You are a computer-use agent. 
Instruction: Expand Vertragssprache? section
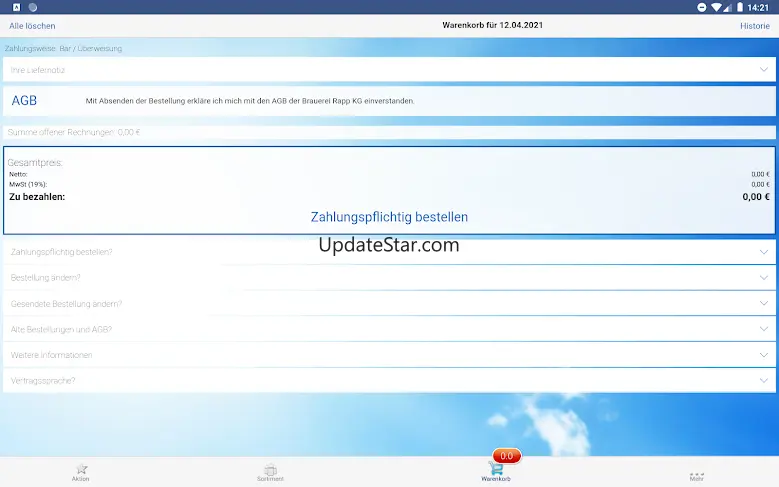click(x=389, y=381)
